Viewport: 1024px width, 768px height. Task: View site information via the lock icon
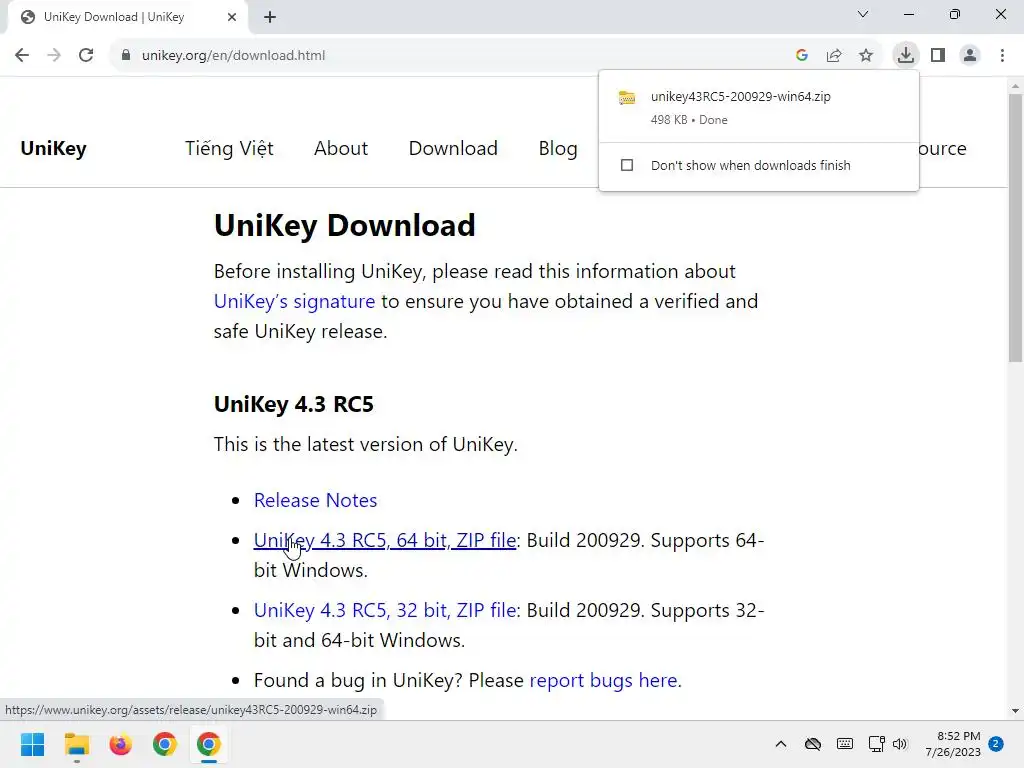point(126,56)
